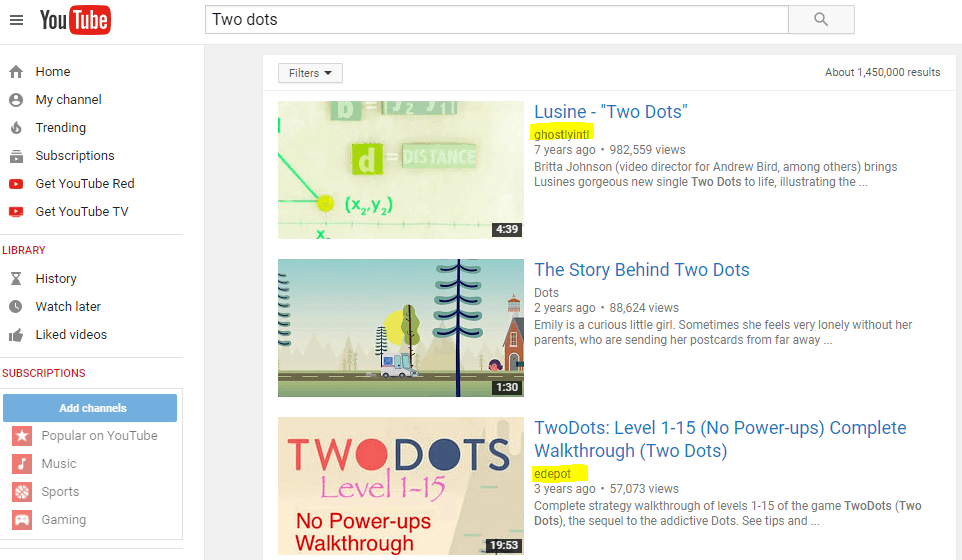
Task: Select Get YouTube TV entry
Action: (81, 212)
